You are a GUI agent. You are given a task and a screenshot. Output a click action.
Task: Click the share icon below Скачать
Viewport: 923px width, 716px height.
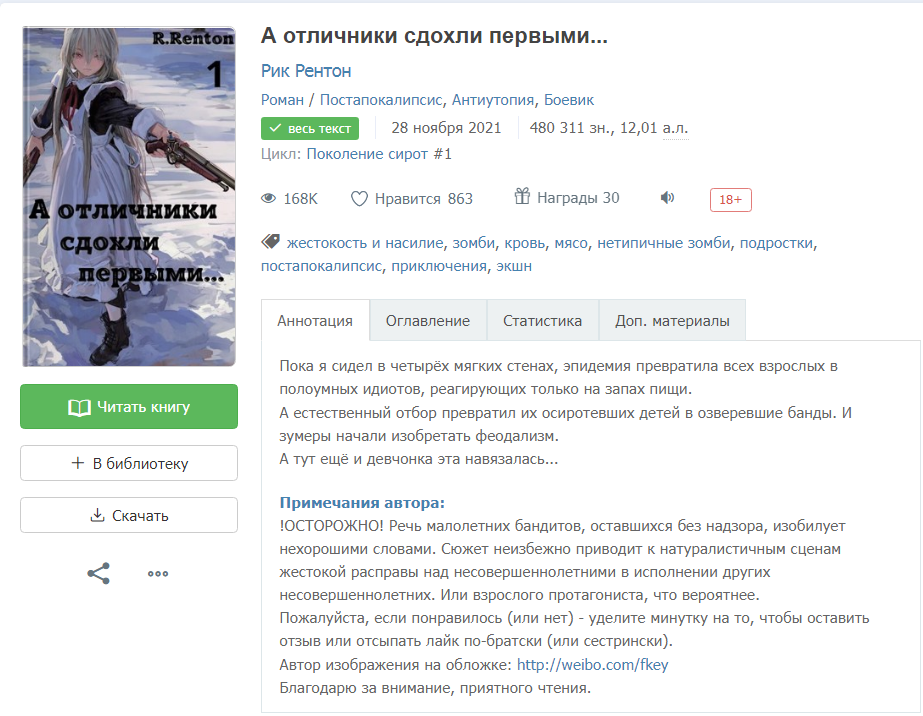click(x=98, y=574)
